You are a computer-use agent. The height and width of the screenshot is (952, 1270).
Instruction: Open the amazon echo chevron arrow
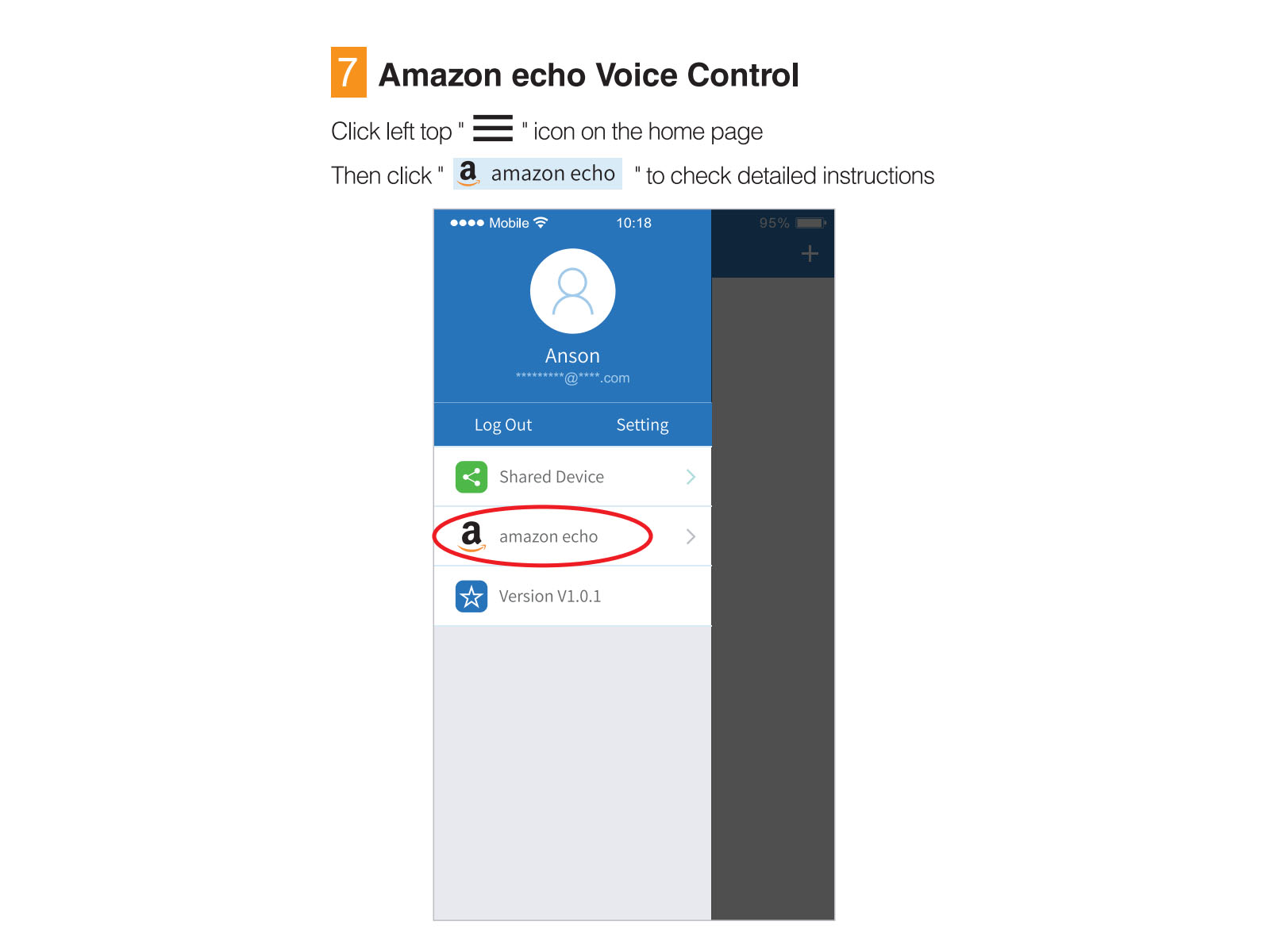coord(691,536)
